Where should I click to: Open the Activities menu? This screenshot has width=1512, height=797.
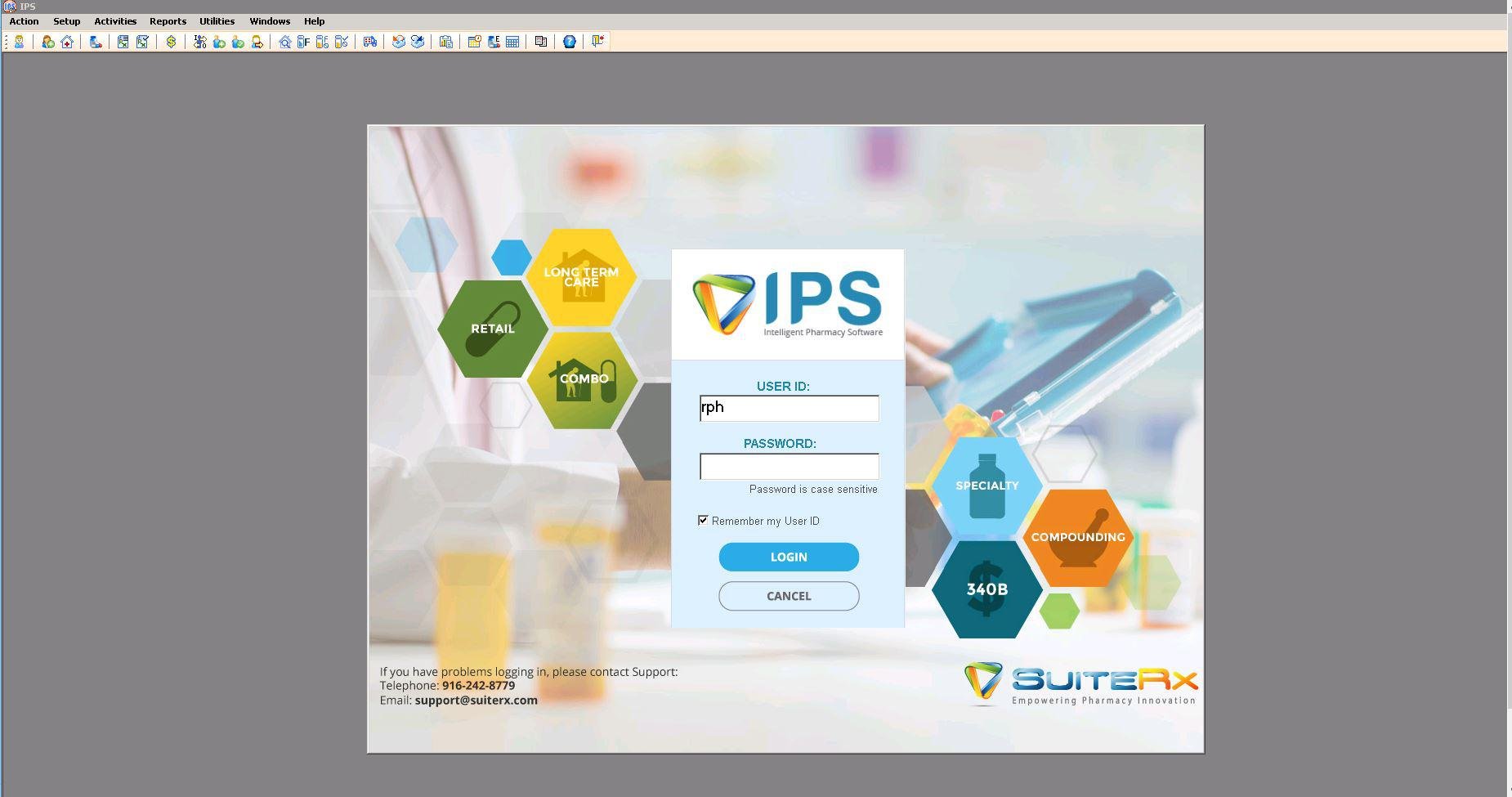[x=115, y=21]
